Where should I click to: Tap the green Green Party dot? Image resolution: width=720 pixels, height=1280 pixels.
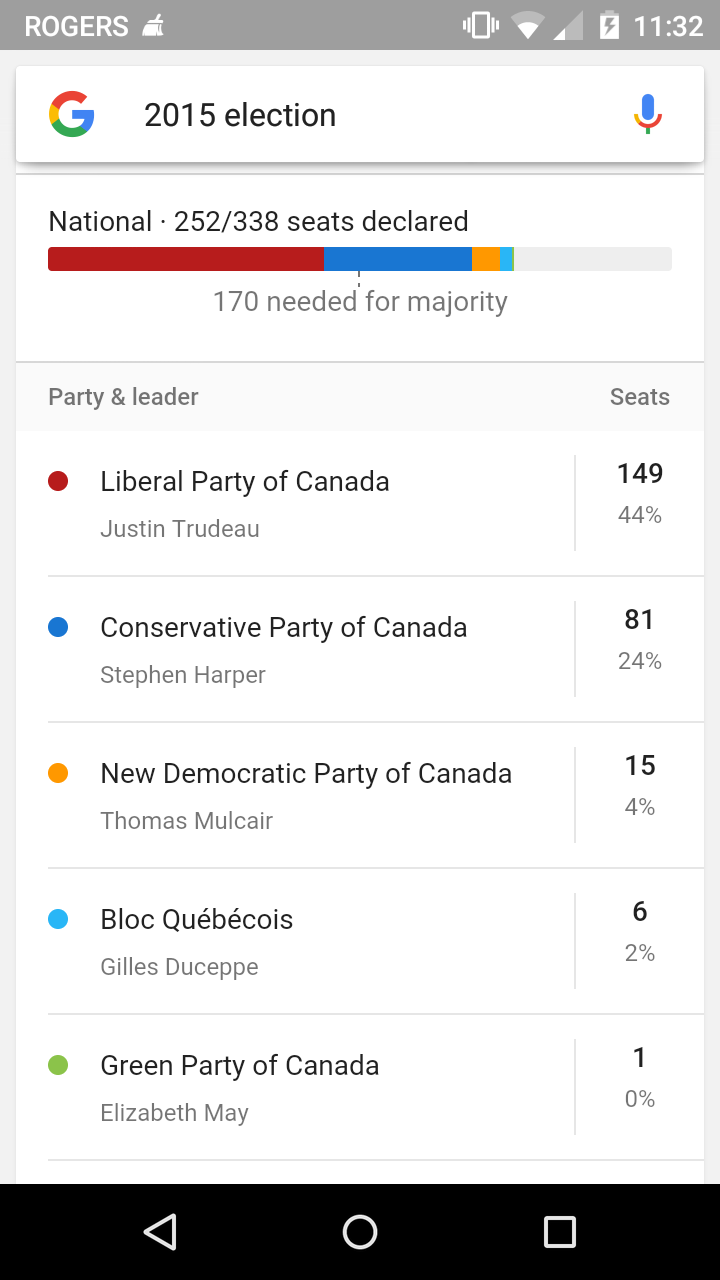[58, 1065]
